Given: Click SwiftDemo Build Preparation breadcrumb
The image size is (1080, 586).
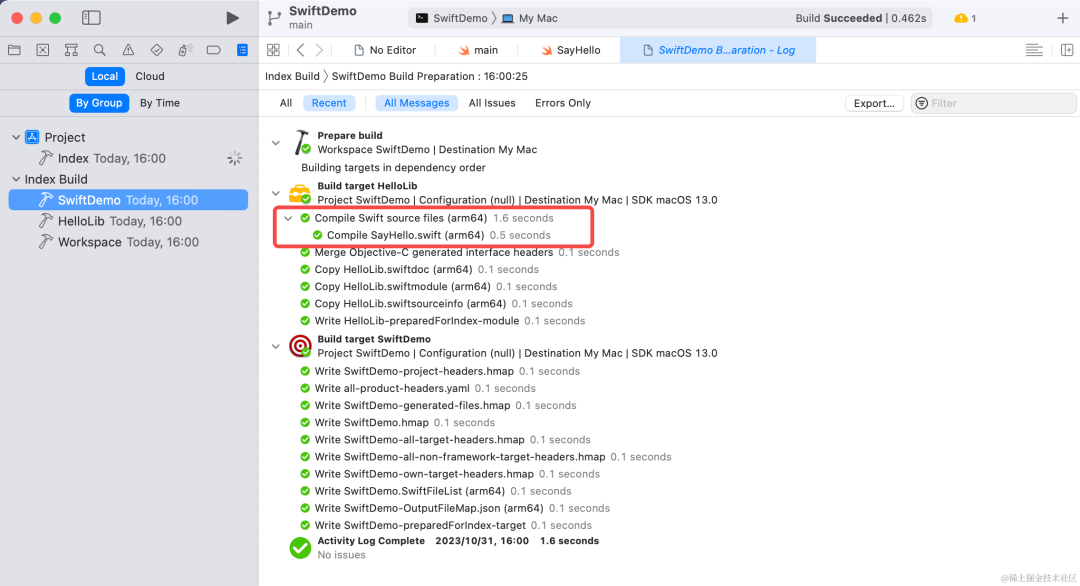Looking at the screenshot, I should point(430,76).
